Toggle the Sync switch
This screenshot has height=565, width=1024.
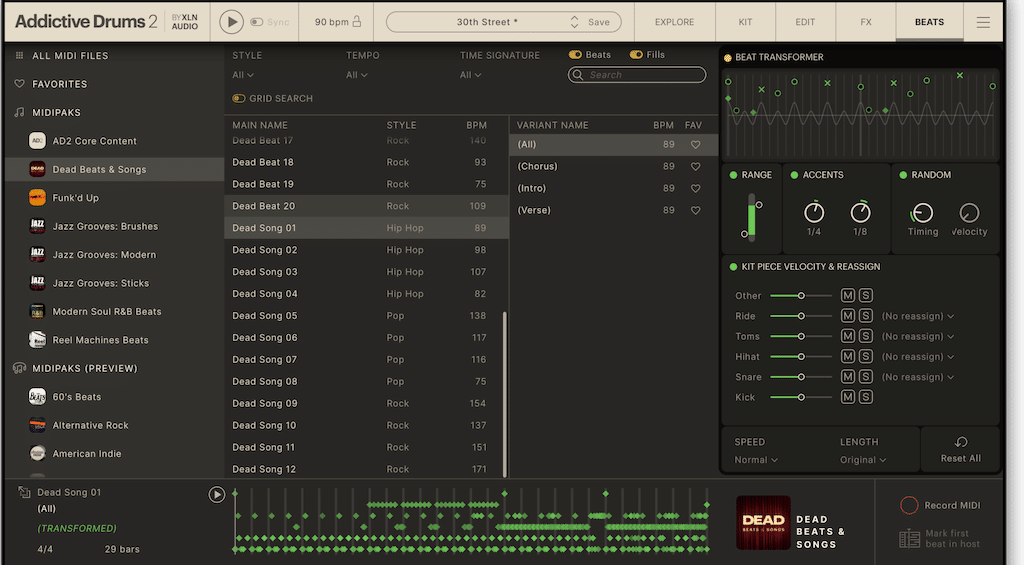tap(257, 22)
